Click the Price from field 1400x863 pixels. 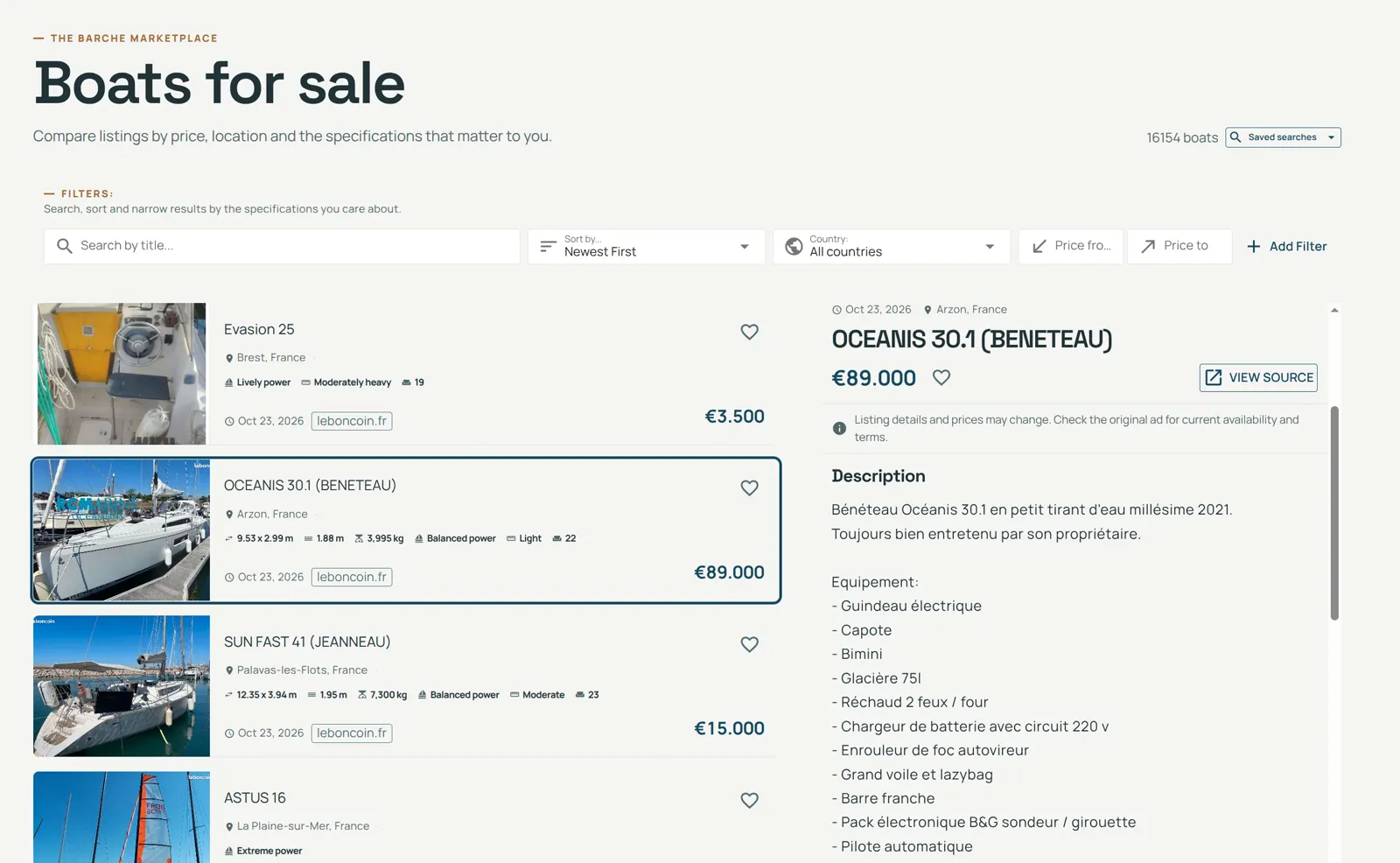(x=1071, y=246)
